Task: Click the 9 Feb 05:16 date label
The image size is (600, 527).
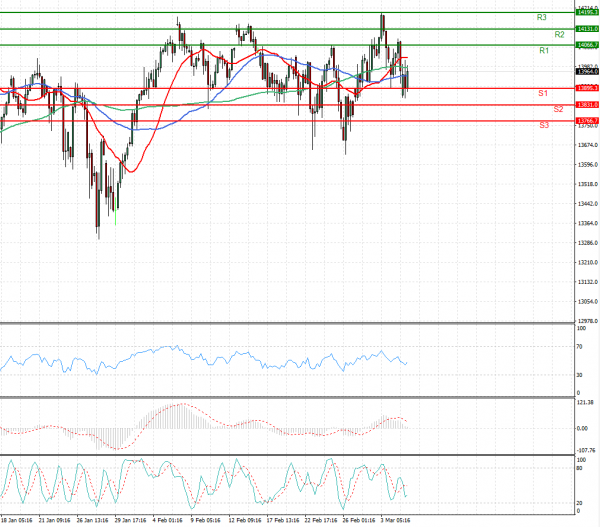Action: click(205, 520)
